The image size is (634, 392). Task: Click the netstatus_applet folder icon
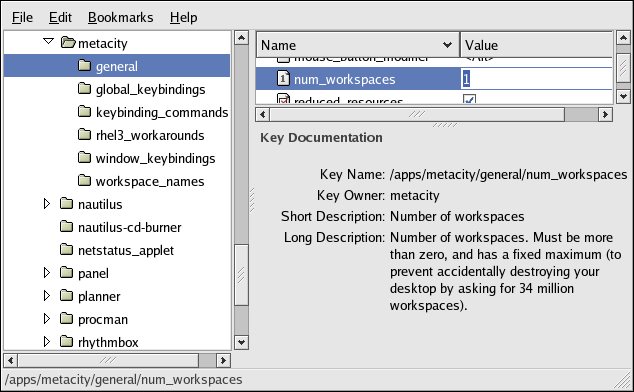tap(66, 250)
